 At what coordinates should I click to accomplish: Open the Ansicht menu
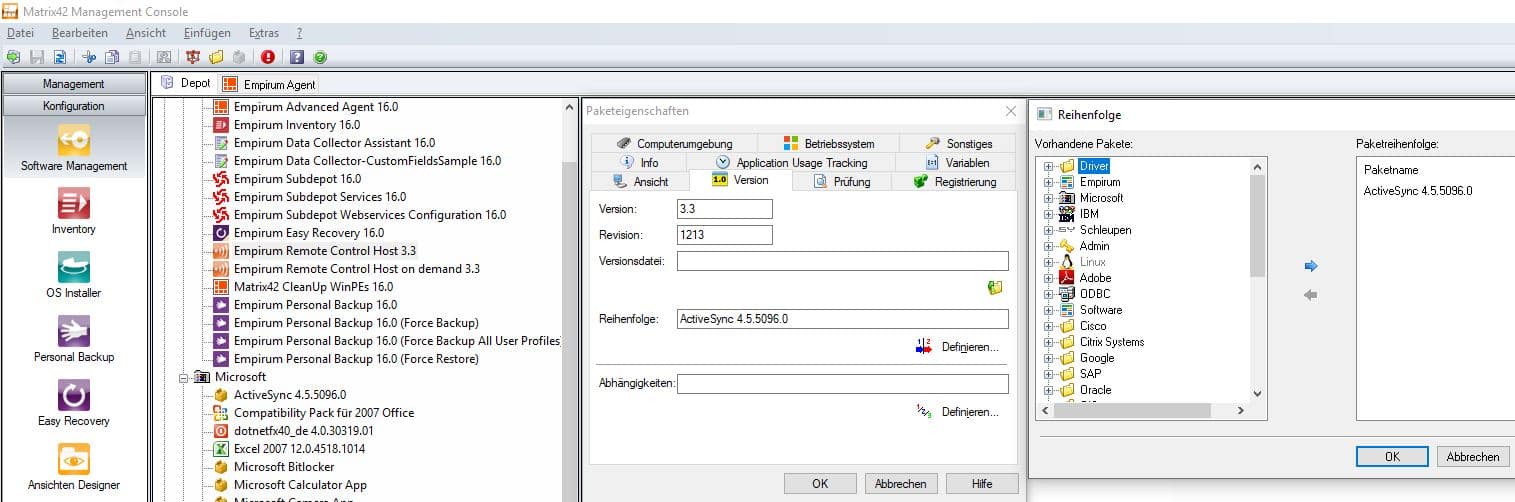coord(146,33)
